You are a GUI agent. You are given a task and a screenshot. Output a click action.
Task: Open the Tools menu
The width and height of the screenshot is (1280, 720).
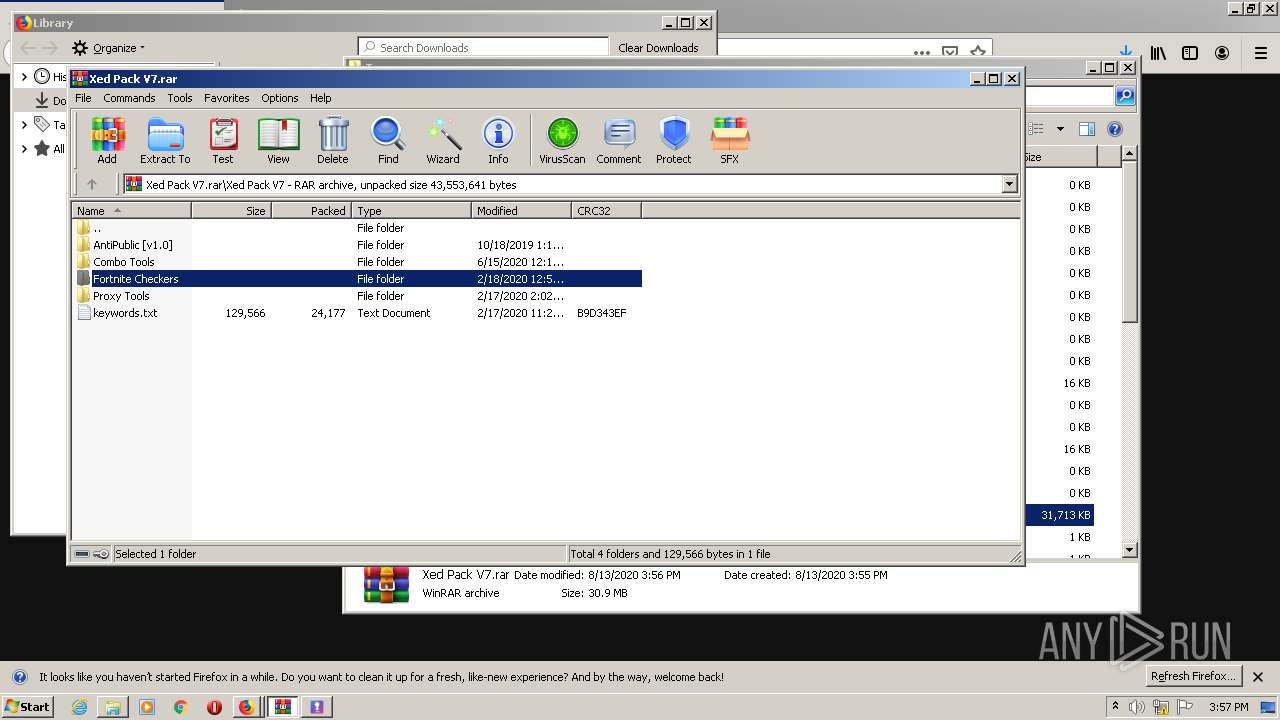[x=180, y=98]
